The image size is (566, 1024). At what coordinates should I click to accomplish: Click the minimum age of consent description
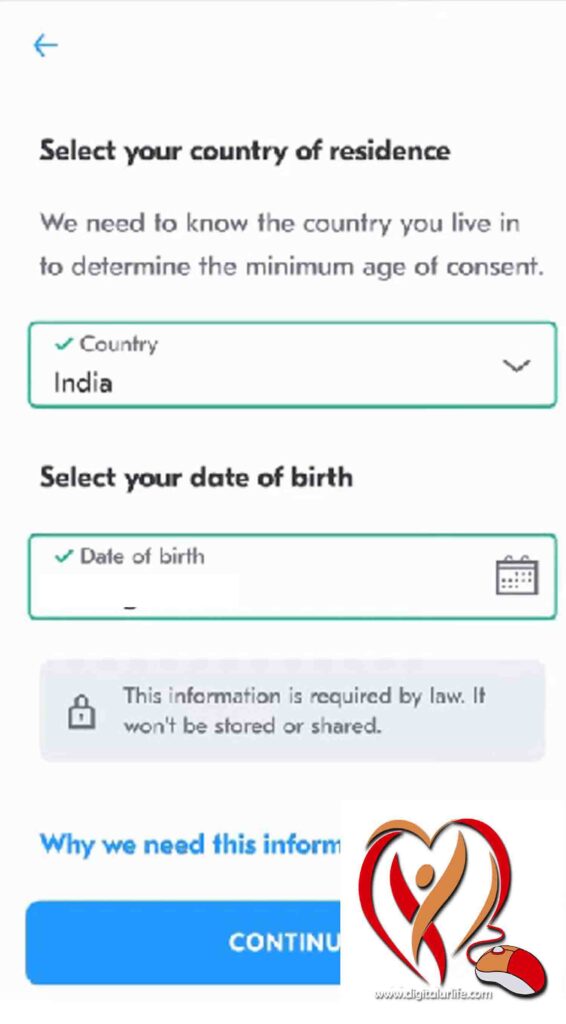pos(291,245)
